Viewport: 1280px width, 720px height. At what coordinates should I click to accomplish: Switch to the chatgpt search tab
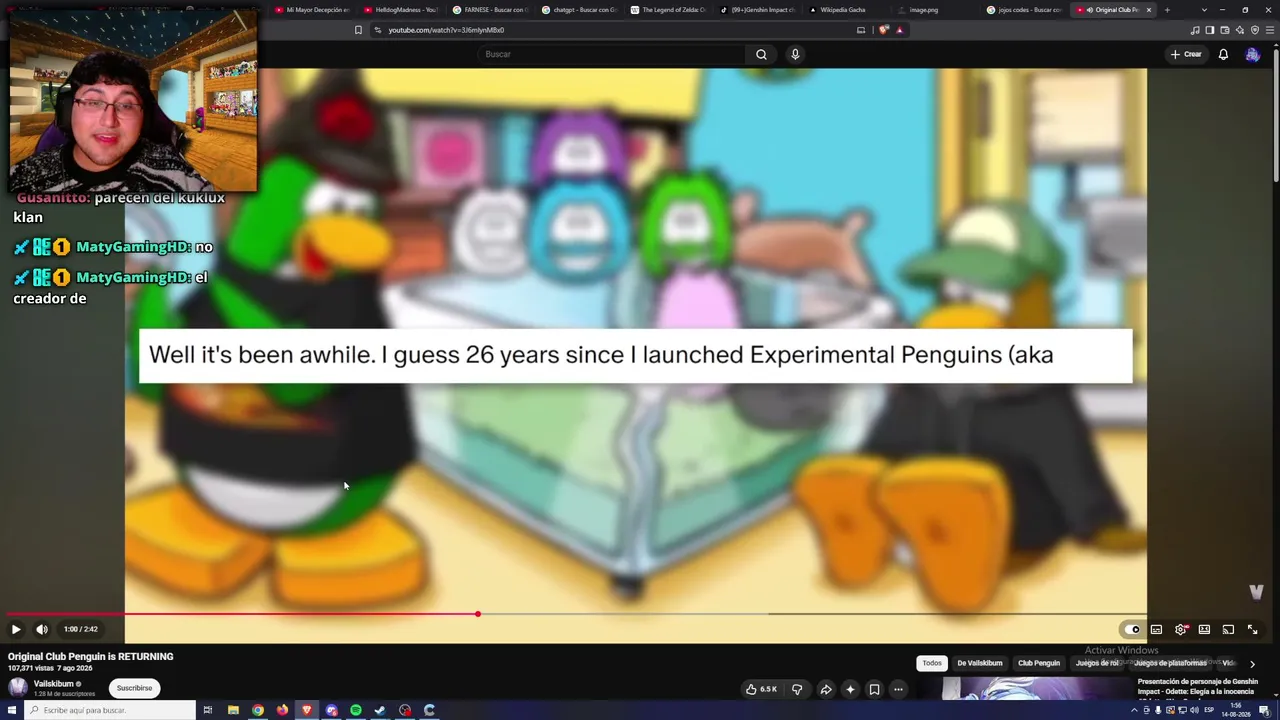pos(579,10)
